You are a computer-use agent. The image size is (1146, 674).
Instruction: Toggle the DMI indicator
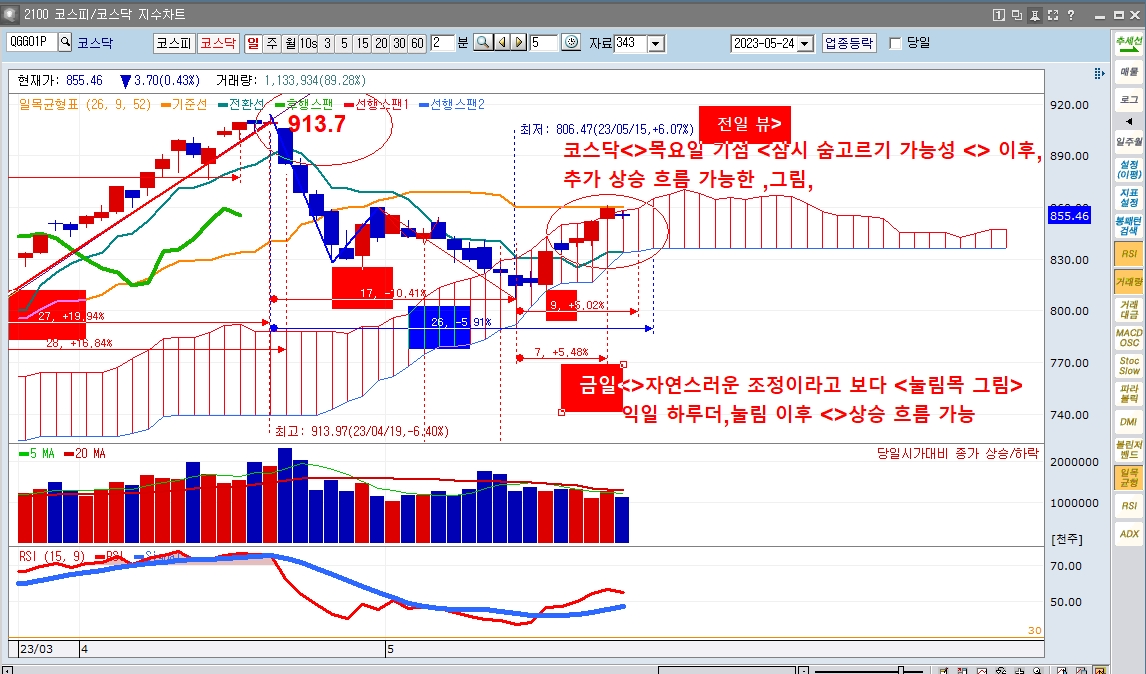1129,422
